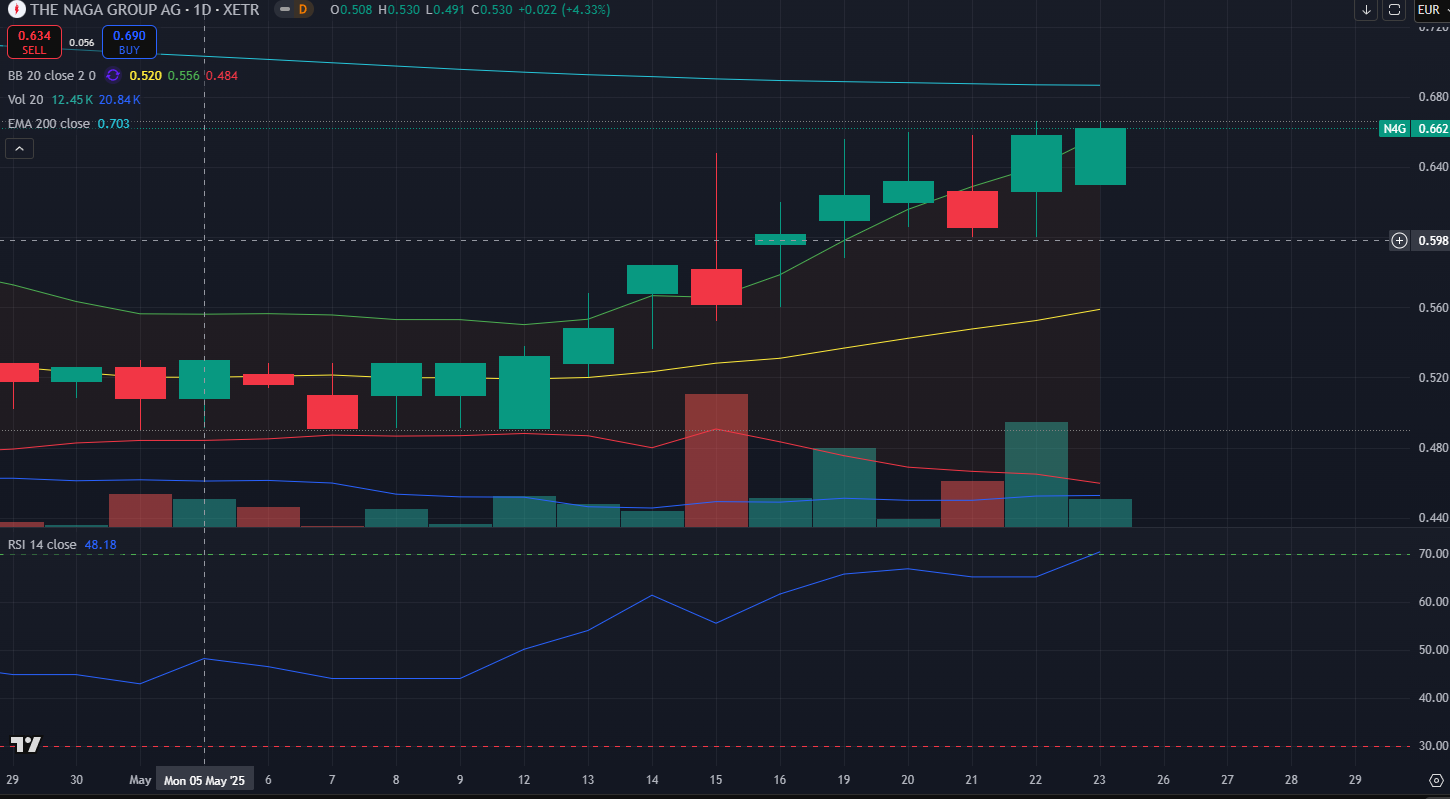Click the RSI 40.00 axis label
Viewport: 1450px width, 799px height.
[1433, 698]
